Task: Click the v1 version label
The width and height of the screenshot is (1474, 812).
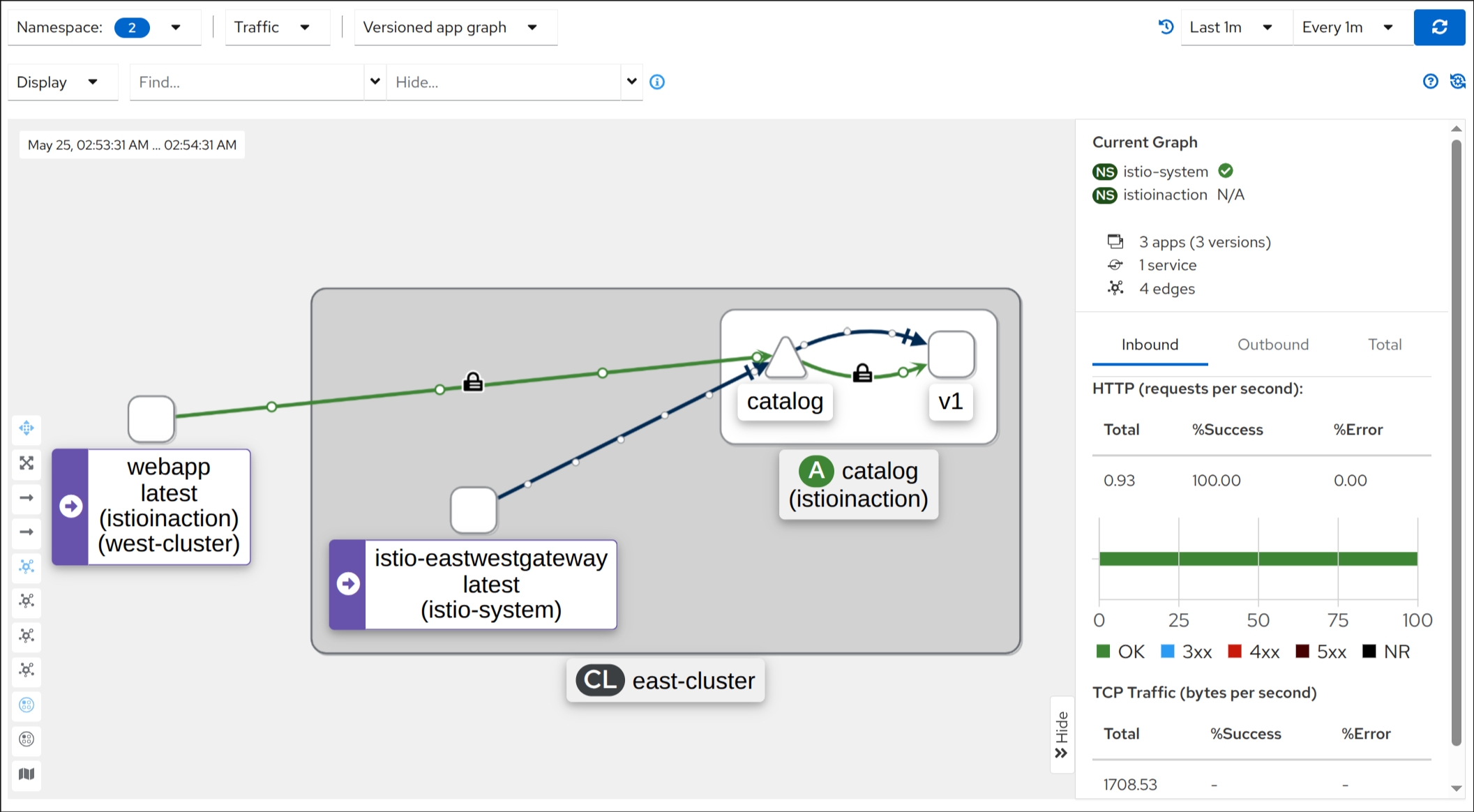Action: pos(951,402)
